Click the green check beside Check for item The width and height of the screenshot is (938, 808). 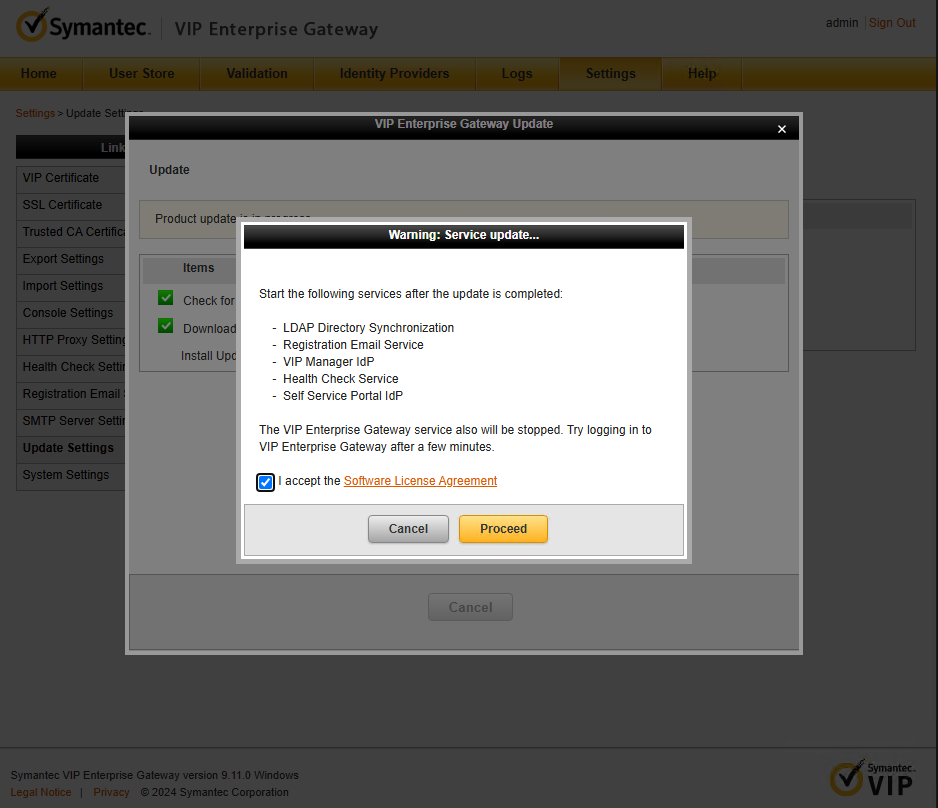pyautogui.click(x=166, y=298)
